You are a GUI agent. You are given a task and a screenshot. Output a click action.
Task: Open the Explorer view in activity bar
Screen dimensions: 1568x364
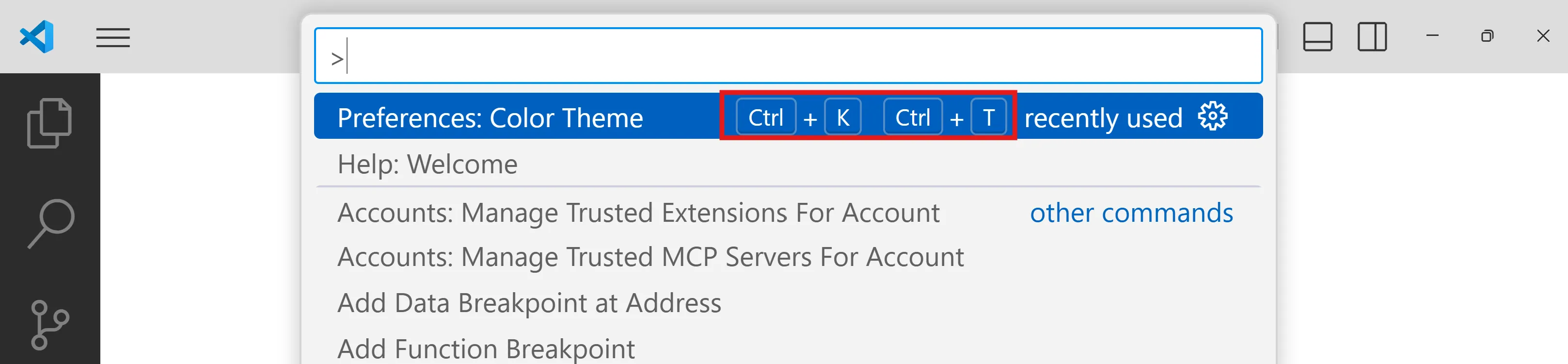point(49,123)
